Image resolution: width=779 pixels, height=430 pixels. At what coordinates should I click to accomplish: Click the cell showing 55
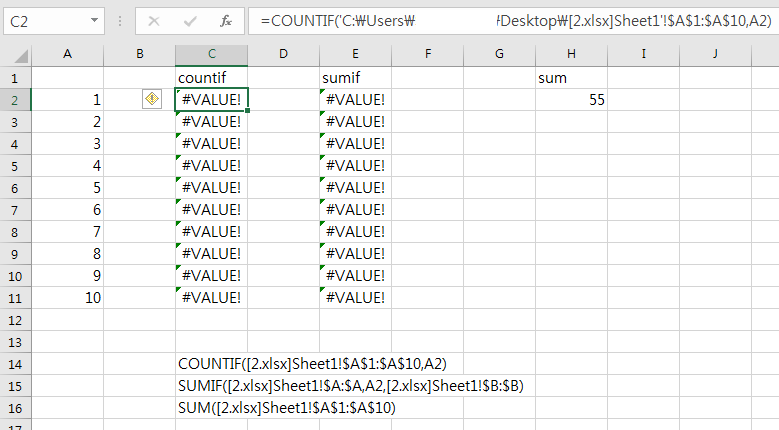click(x=571, y=99)
